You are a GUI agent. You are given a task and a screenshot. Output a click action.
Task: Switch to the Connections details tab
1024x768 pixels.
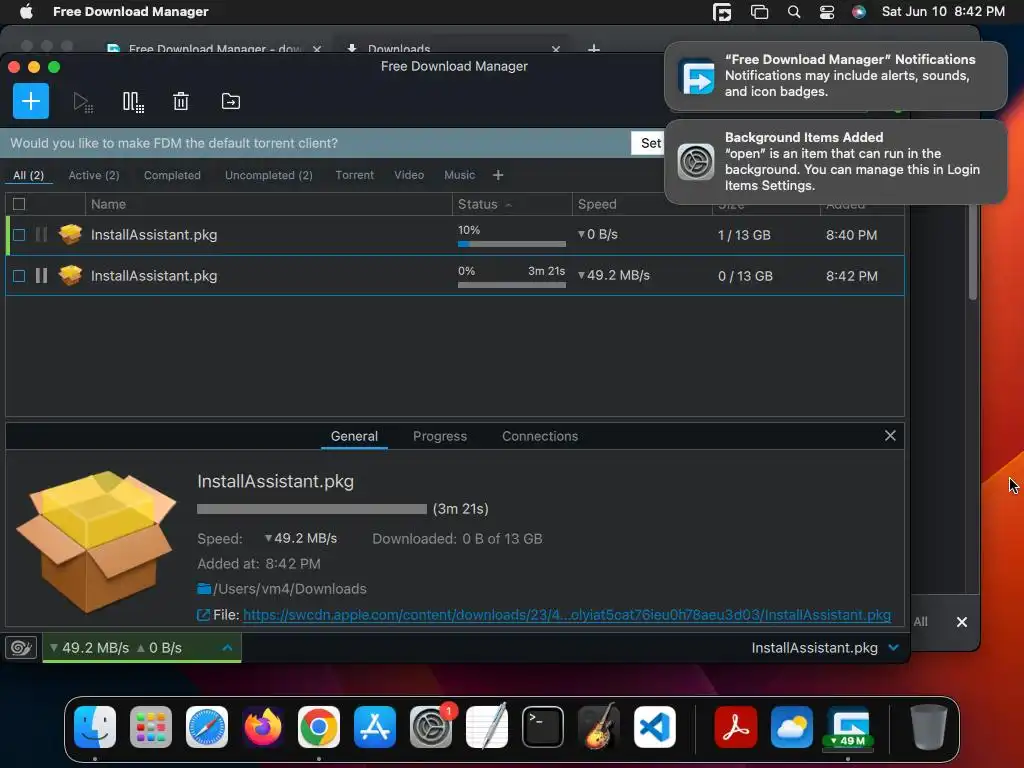point(540,436)
